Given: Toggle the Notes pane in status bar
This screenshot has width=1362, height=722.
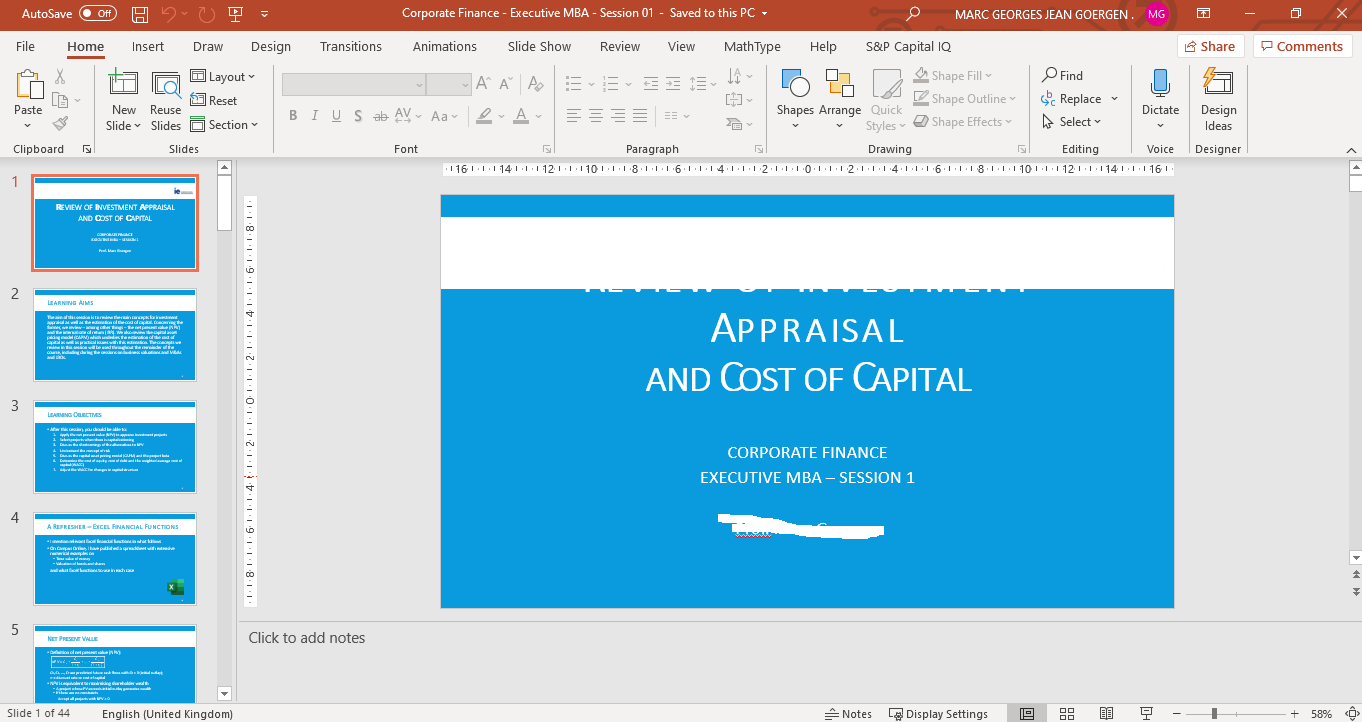Looking at the screenshot, I should tap(848, 714).
